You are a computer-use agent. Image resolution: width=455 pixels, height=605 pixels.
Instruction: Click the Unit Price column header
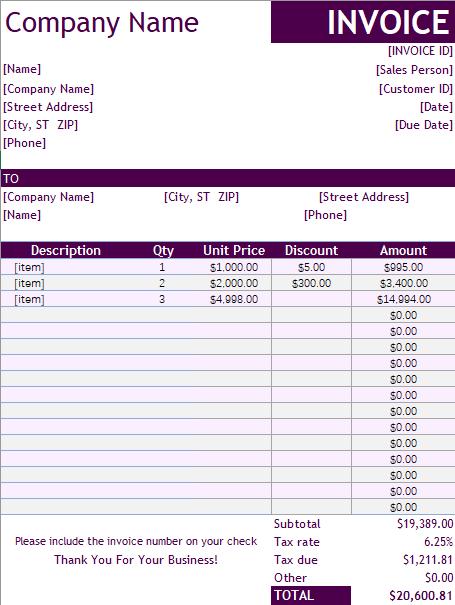point(234,250)
